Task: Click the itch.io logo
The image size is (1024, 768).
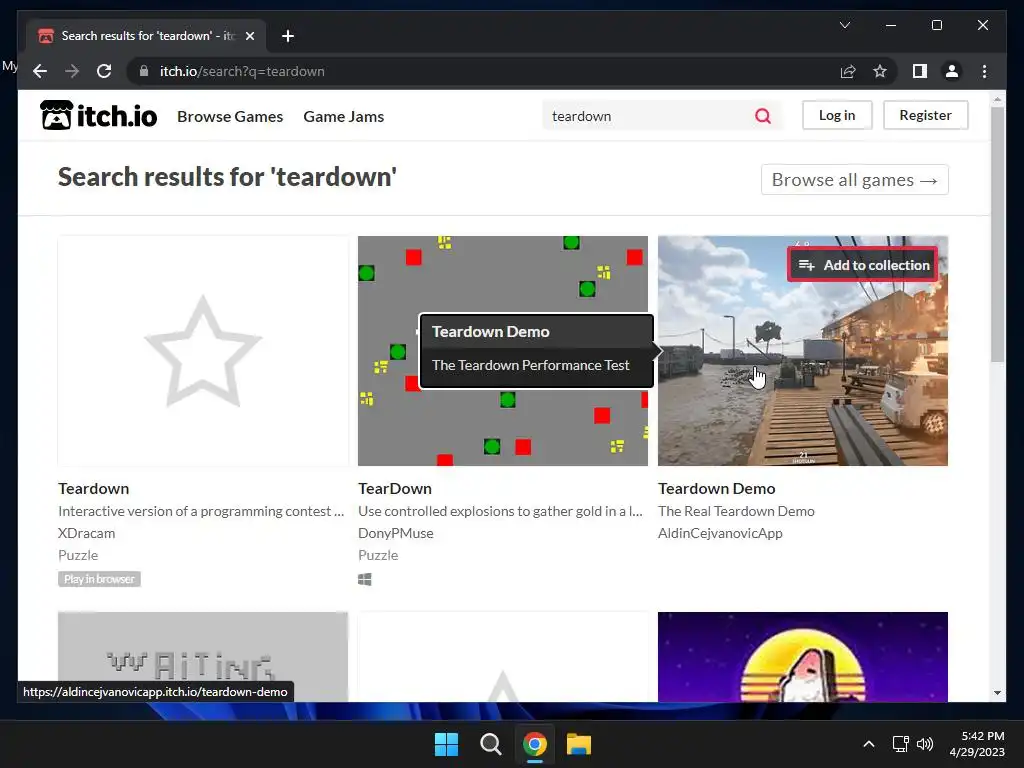Action: coord(99,116)
